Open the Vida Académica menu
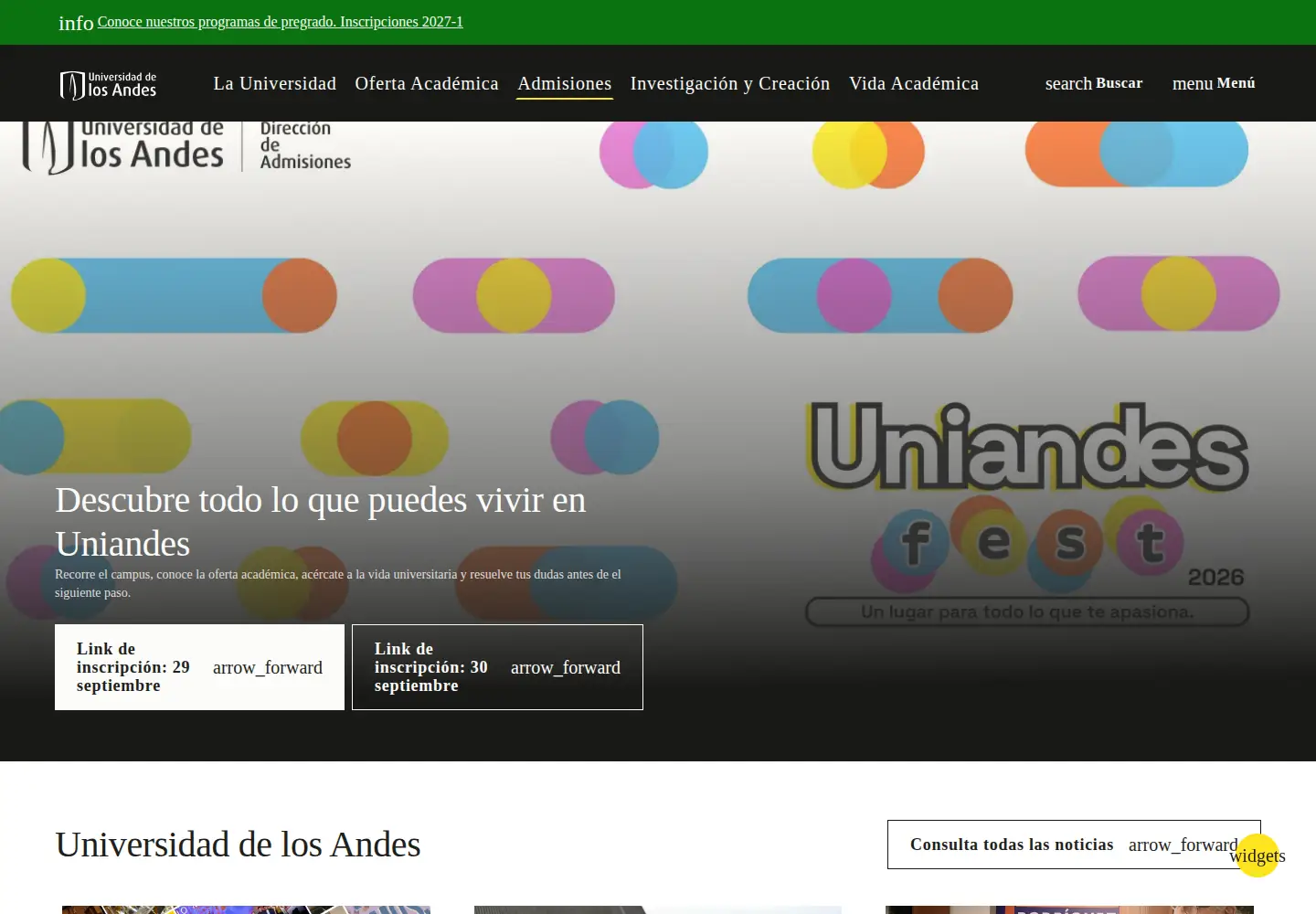1316x914 pixels. coord(914,83)
